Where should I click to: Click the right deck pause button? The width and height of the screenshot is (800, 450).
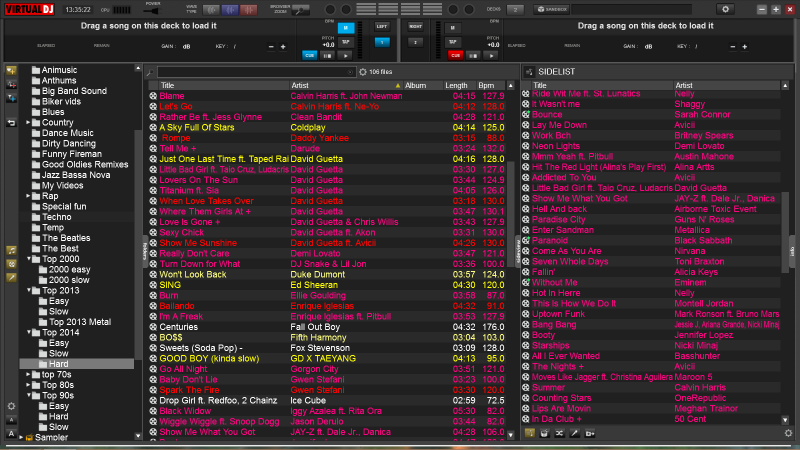coord(473,56)
